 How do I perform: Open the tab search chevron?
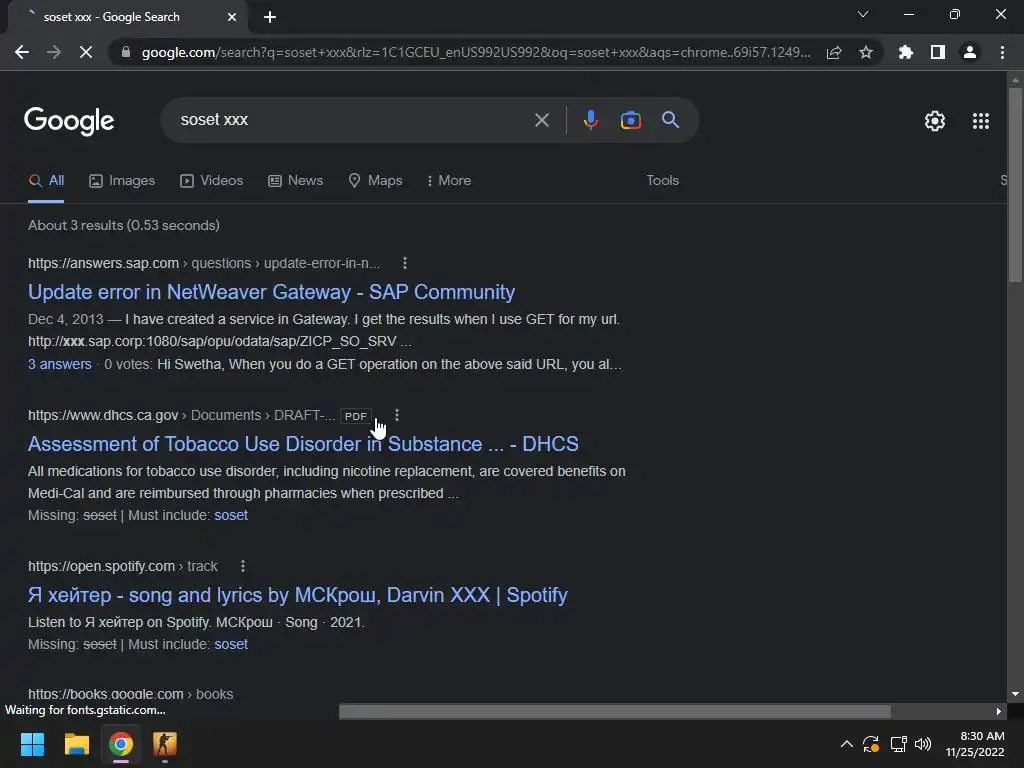[863, 14]
